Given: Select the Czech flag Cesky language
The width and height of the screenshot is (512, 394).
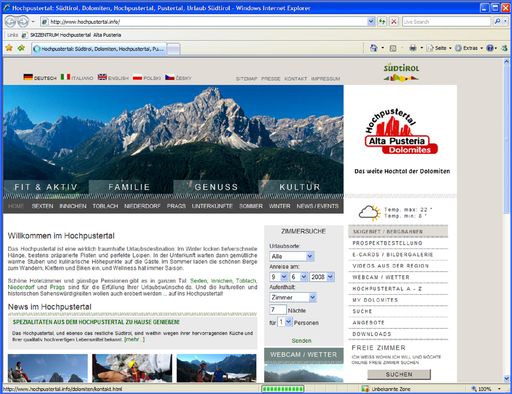Looking at the screenshot, I should pyautogui.click(x=178, y=77).
